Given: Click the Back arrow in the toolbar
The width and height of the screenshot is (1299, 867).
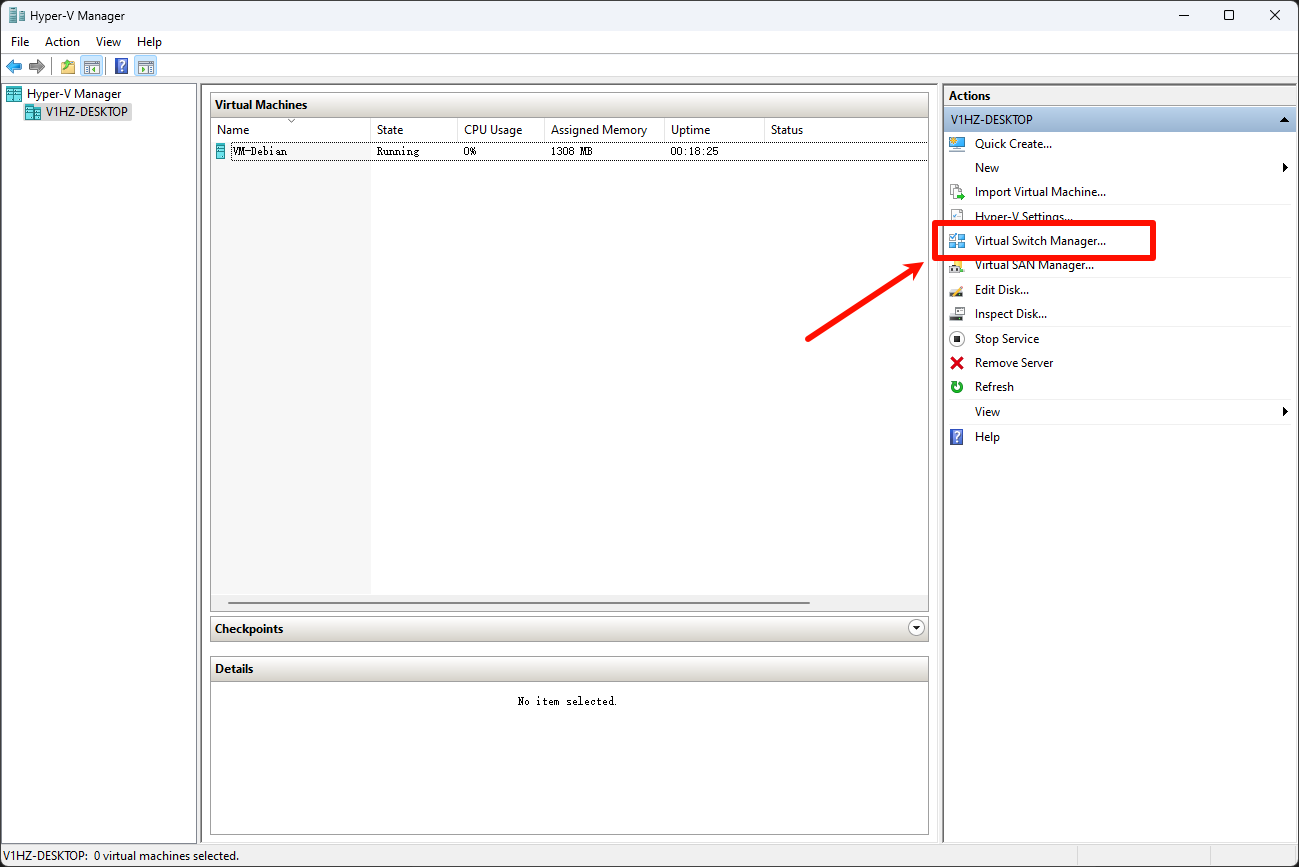Looking at the screenshot, I should [x=14, y=67].
